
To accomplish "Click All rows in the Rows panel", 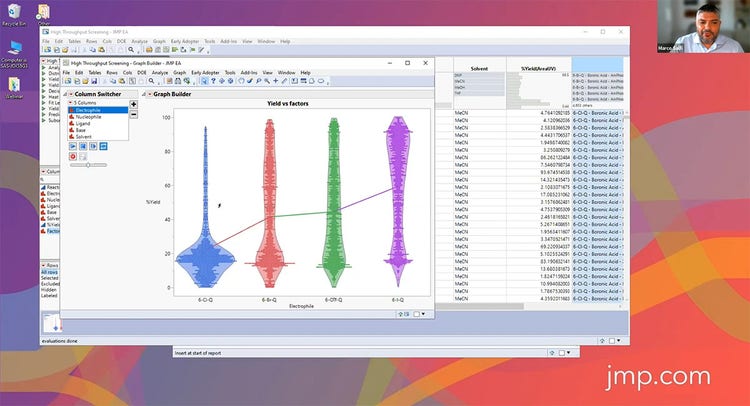I will [x=49, y=272].
